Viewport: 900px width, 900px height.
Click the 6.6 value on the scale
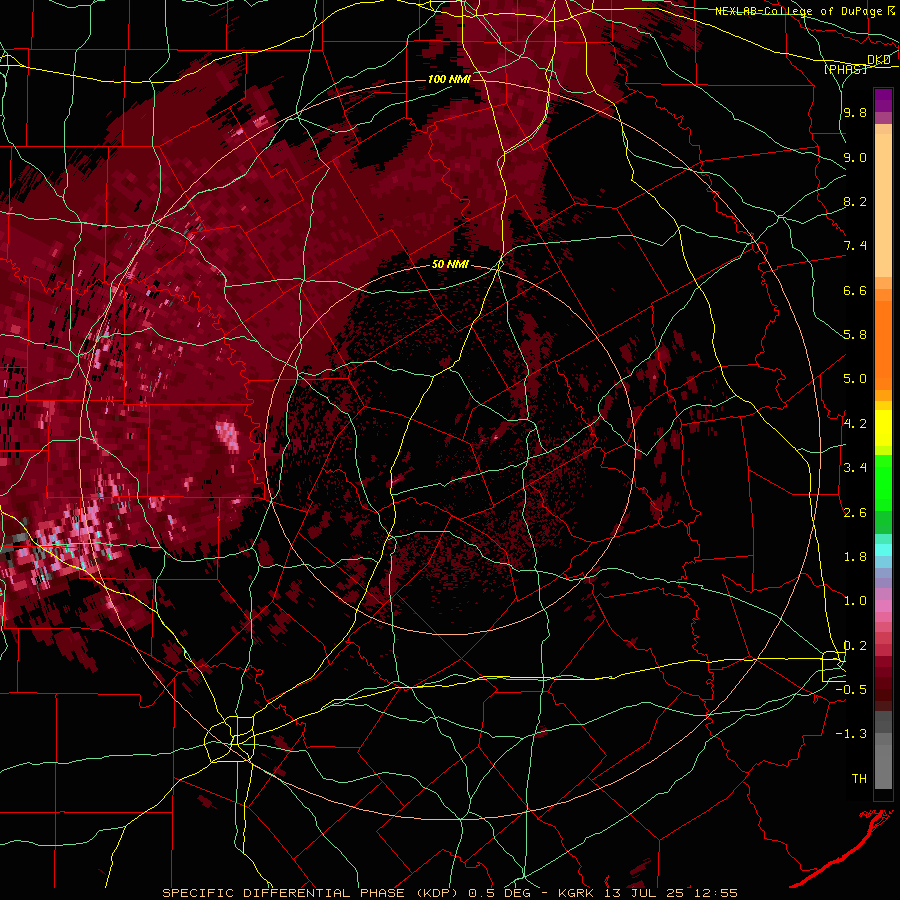pos(855,290)
